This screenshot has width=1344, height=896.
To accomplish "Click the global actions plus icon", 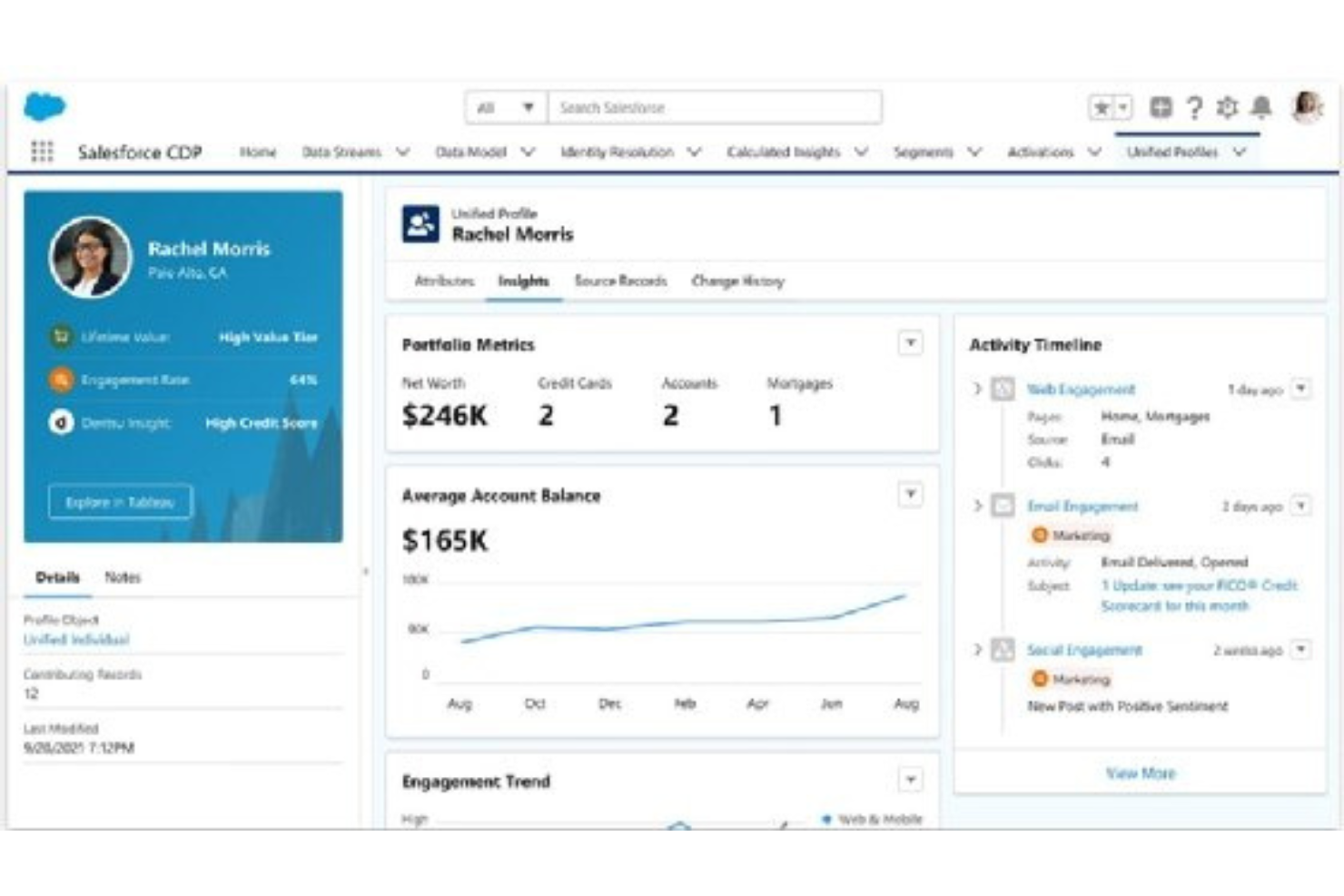I will [x=1161, y=107].
